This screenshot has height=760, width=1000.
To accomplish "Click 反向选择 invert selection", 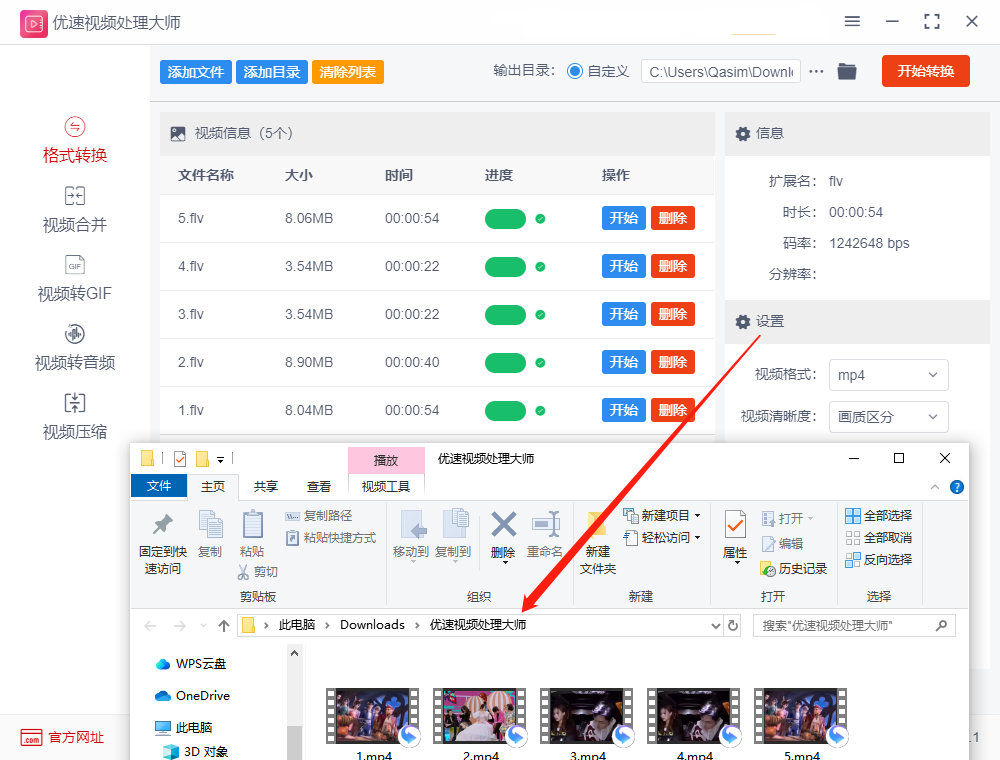I will (879, 560).
